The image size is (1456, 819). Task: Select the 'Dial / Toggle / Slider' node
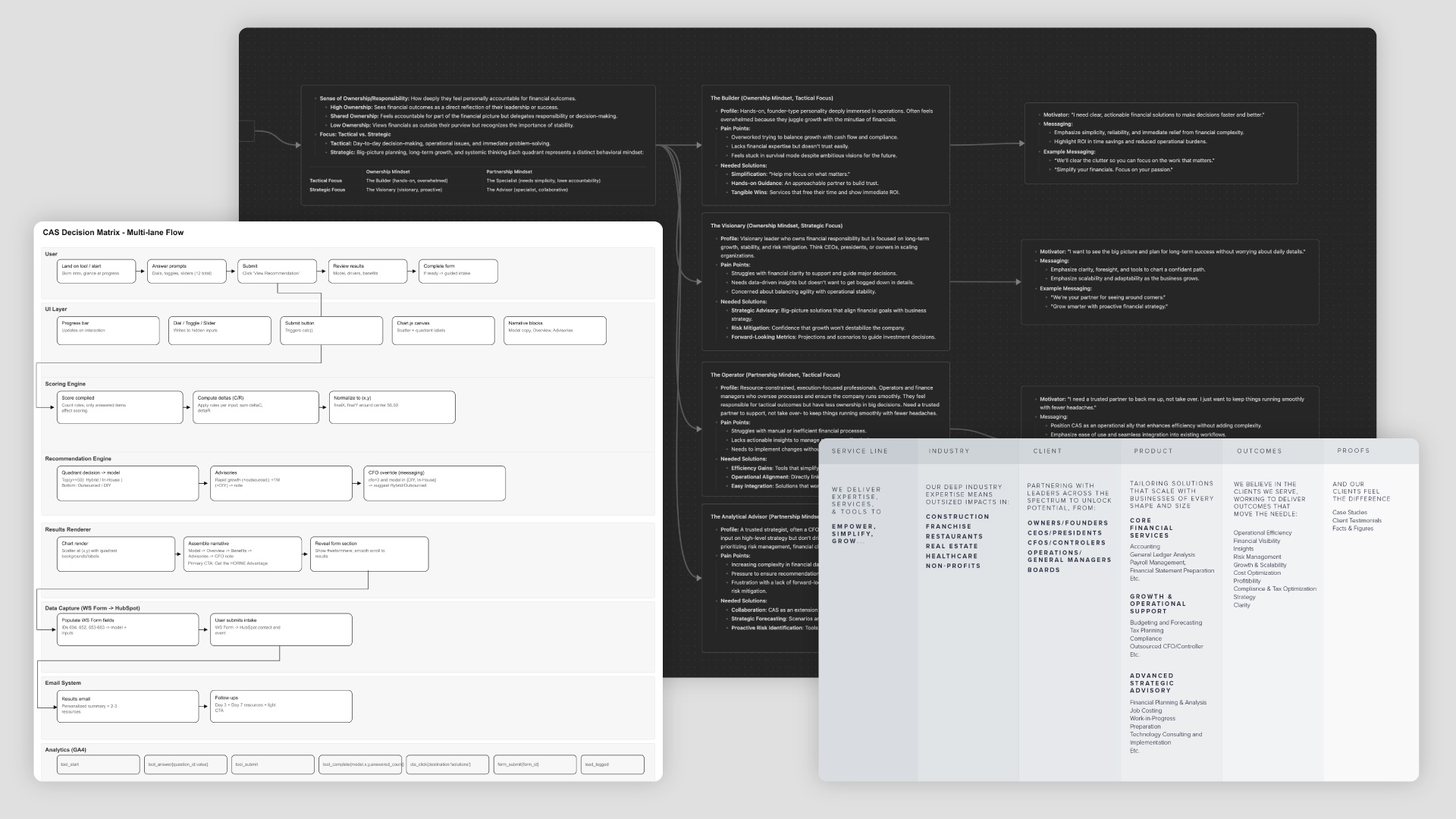pyautogui.click(x=219, y=330)
